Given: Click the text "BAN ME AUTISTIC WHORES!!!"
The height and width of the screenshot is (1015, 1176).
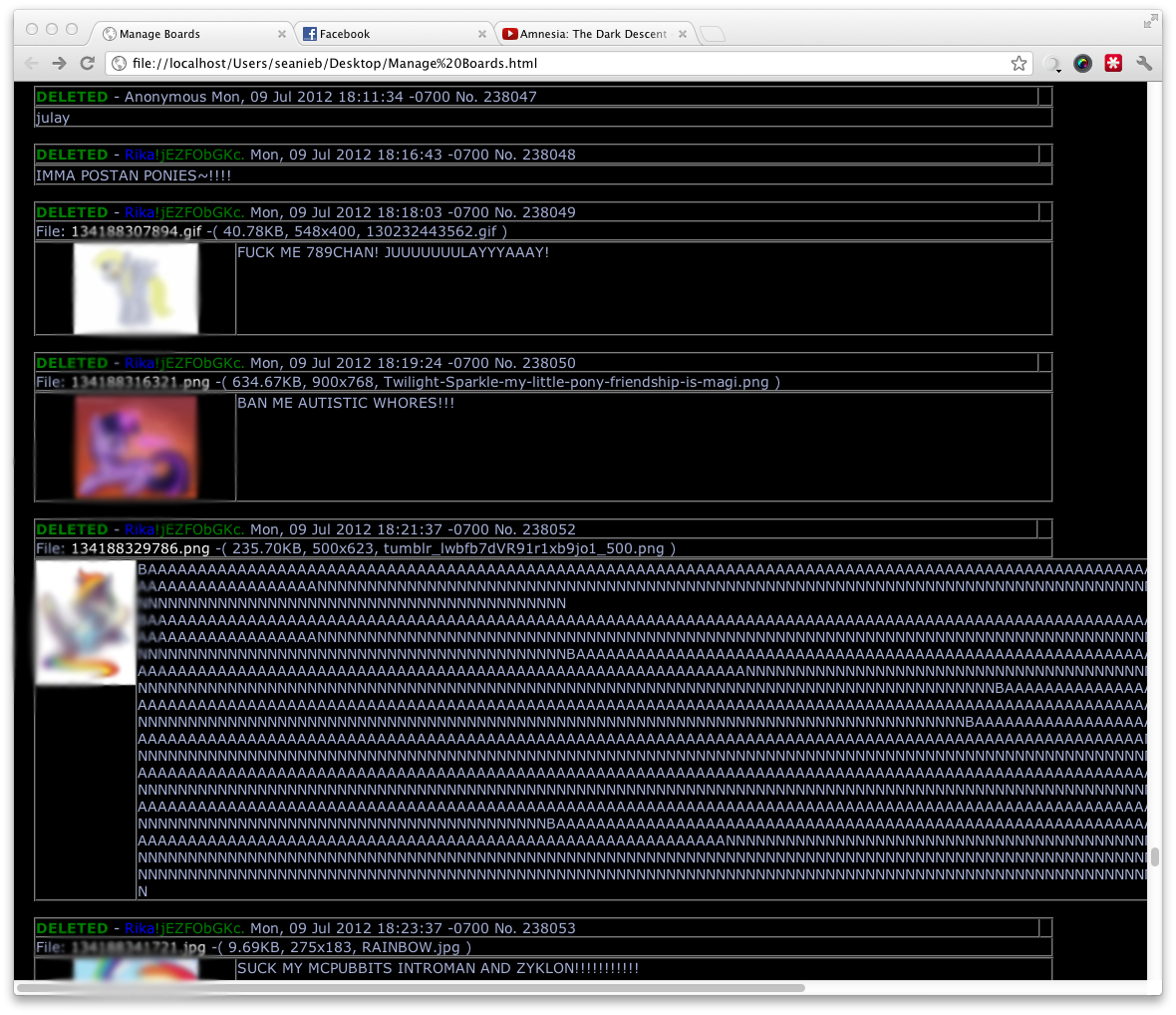Looking at the screenshot, I should click(346, 404).
